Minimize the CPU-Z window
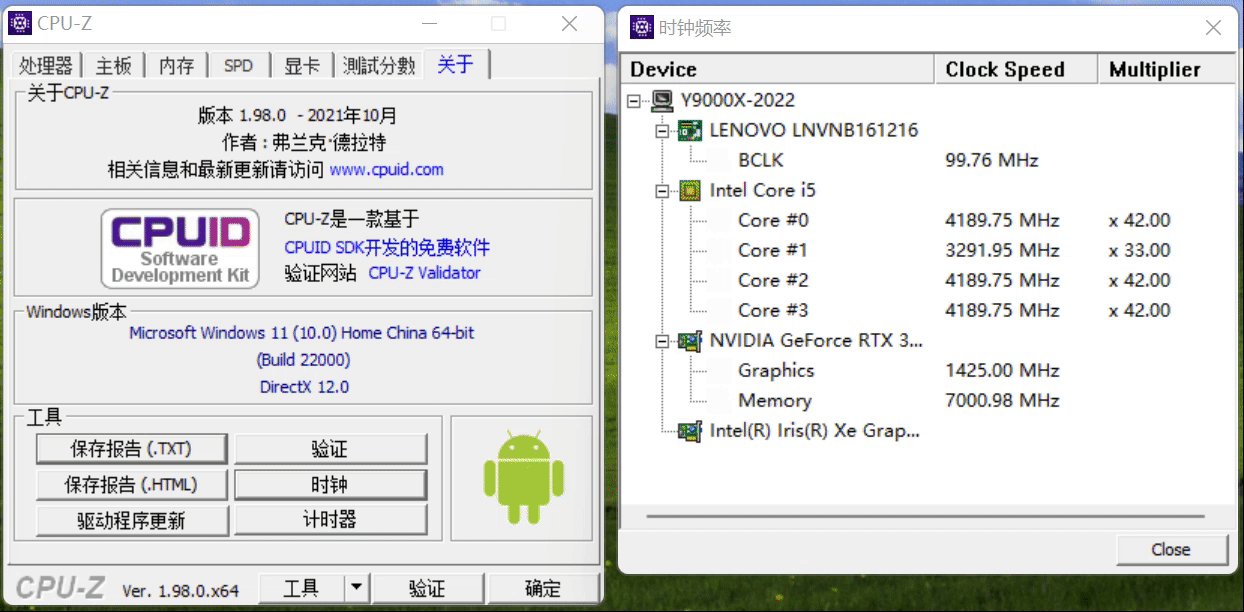 click(x=429, y=23)
